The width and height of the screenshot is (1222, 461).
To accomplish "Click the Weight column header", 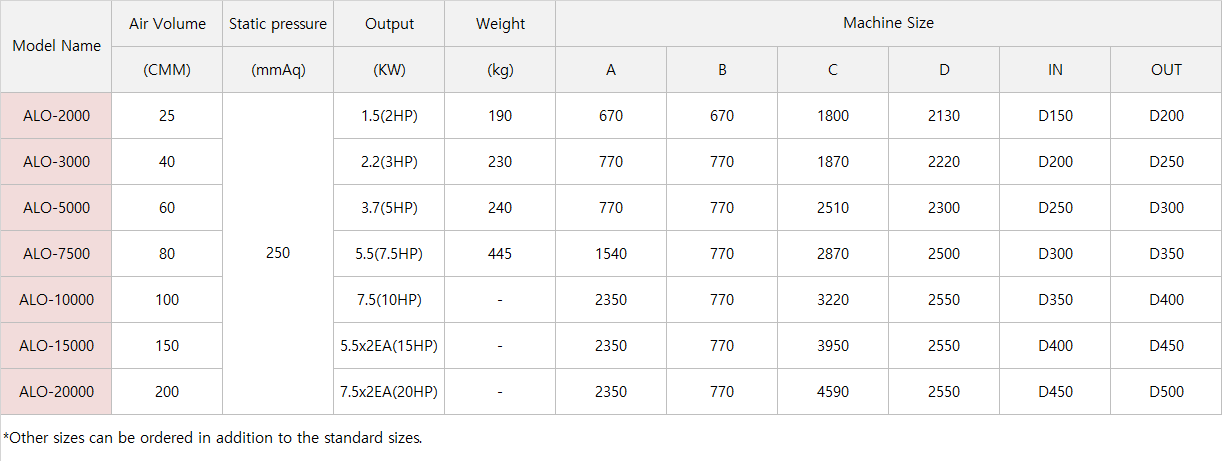I will [x=500, y=24].
